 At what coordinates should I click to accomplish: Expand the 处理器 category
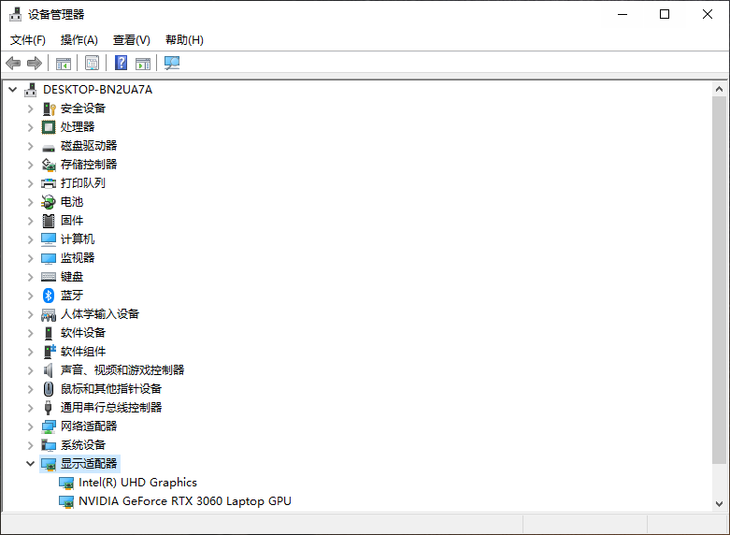(x=30, y=127)
